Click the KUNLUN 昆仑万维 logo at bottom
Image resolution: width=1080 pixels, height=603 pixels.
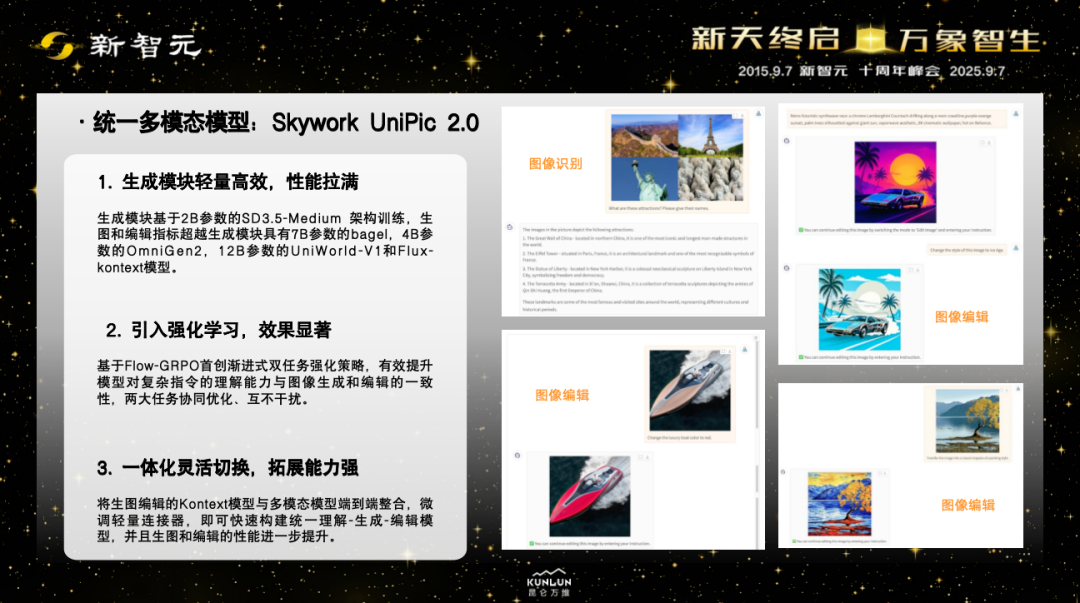(549, 583)
